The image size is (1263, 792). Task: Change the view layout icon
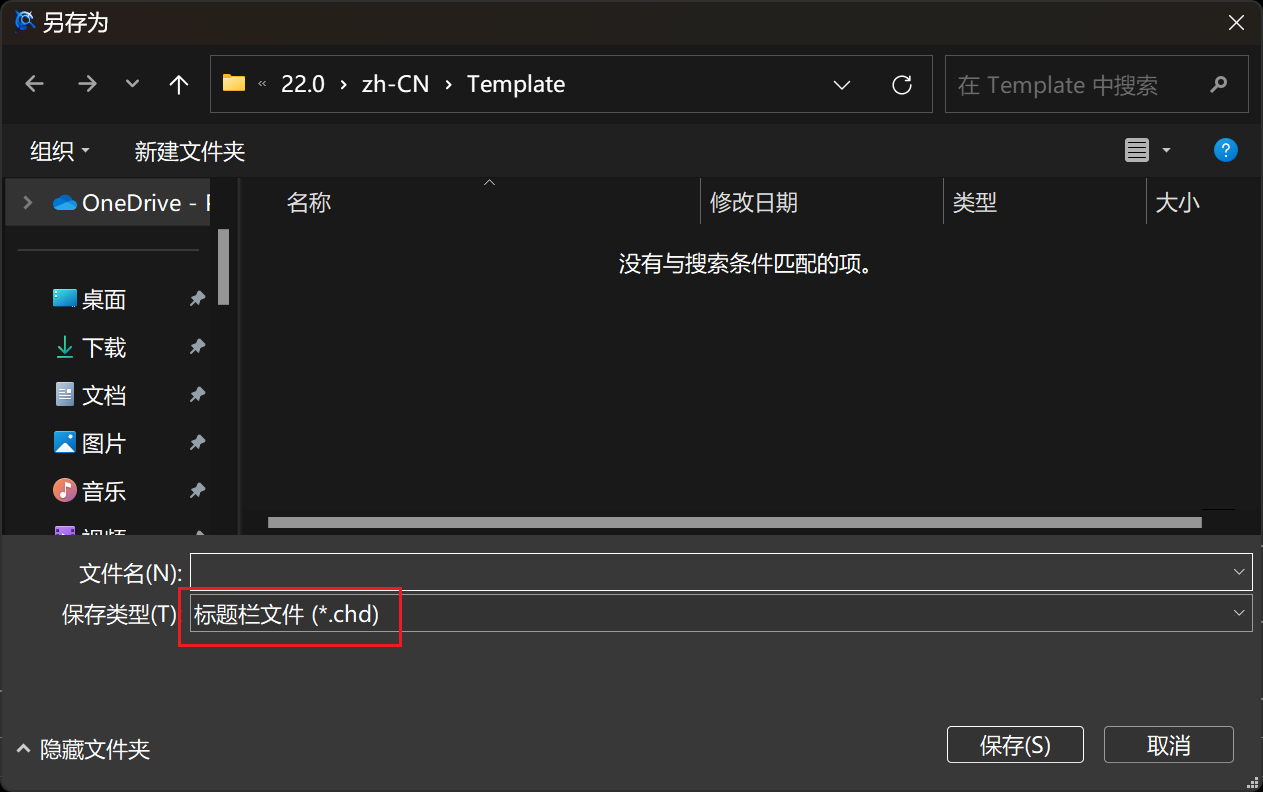(x=1137, y=151)
